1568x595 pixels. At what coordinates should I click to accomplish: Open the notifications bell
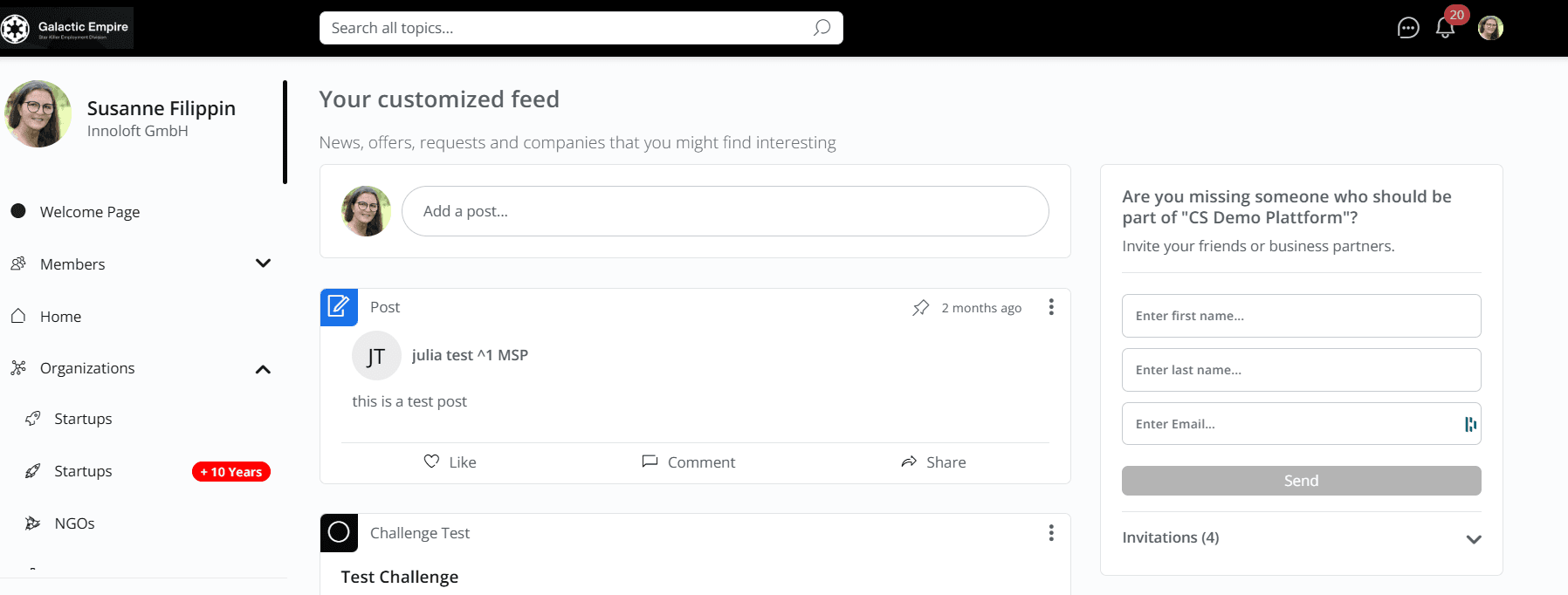[x=1445, y=28]
